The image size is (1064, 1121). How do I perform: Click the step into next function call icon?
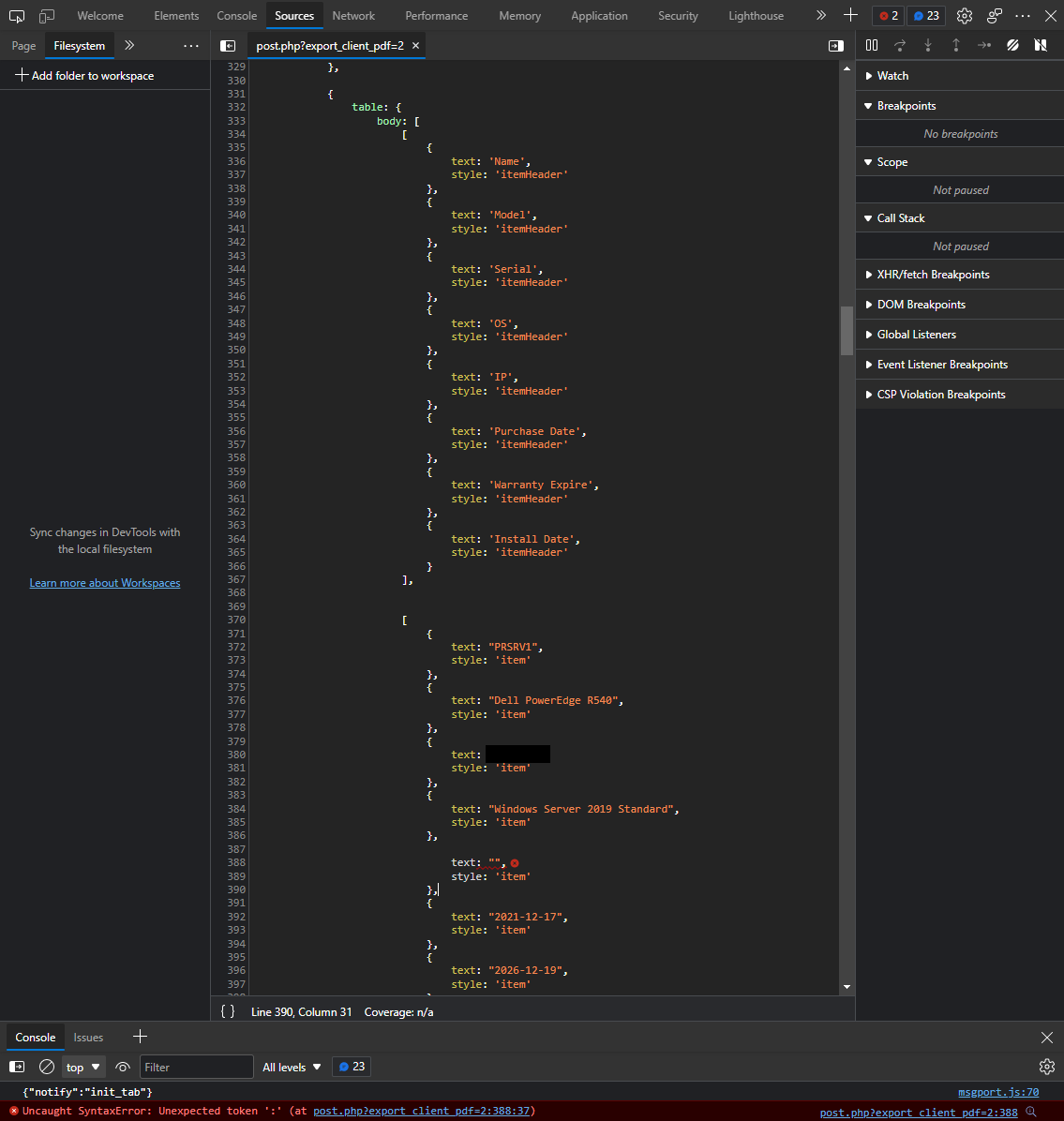[927, 44]
